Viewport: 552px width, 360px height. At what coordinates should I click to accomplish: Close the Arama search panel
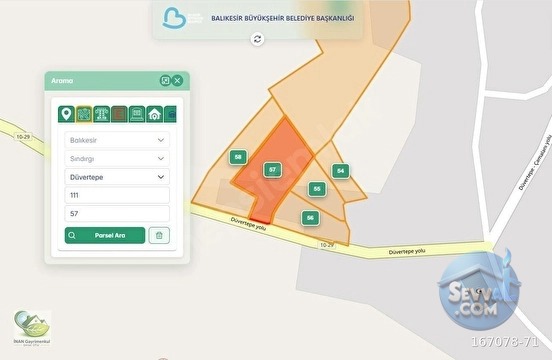tap(177, 81)
